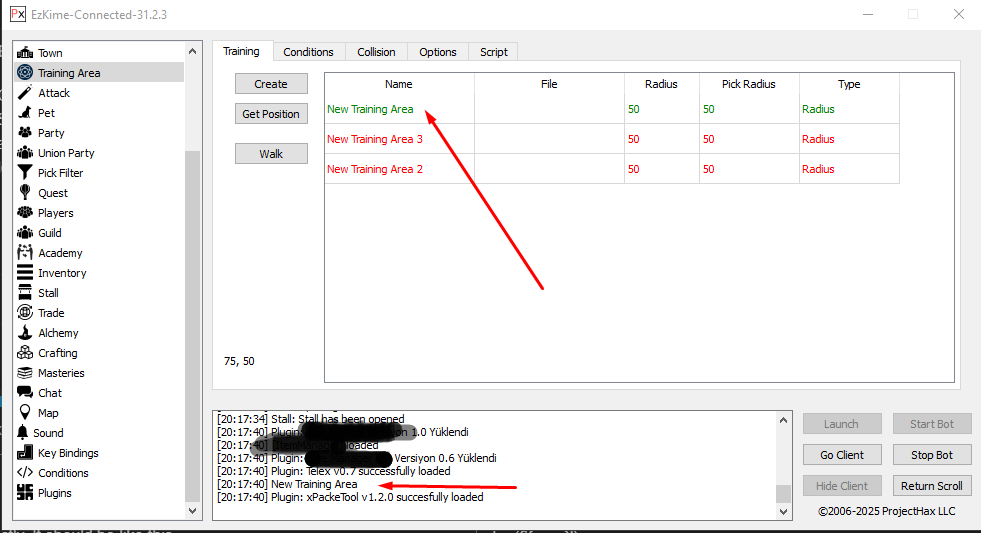981x533 pixels.
Task: Switch to the Script tab
Action: [x=493, y=52]
